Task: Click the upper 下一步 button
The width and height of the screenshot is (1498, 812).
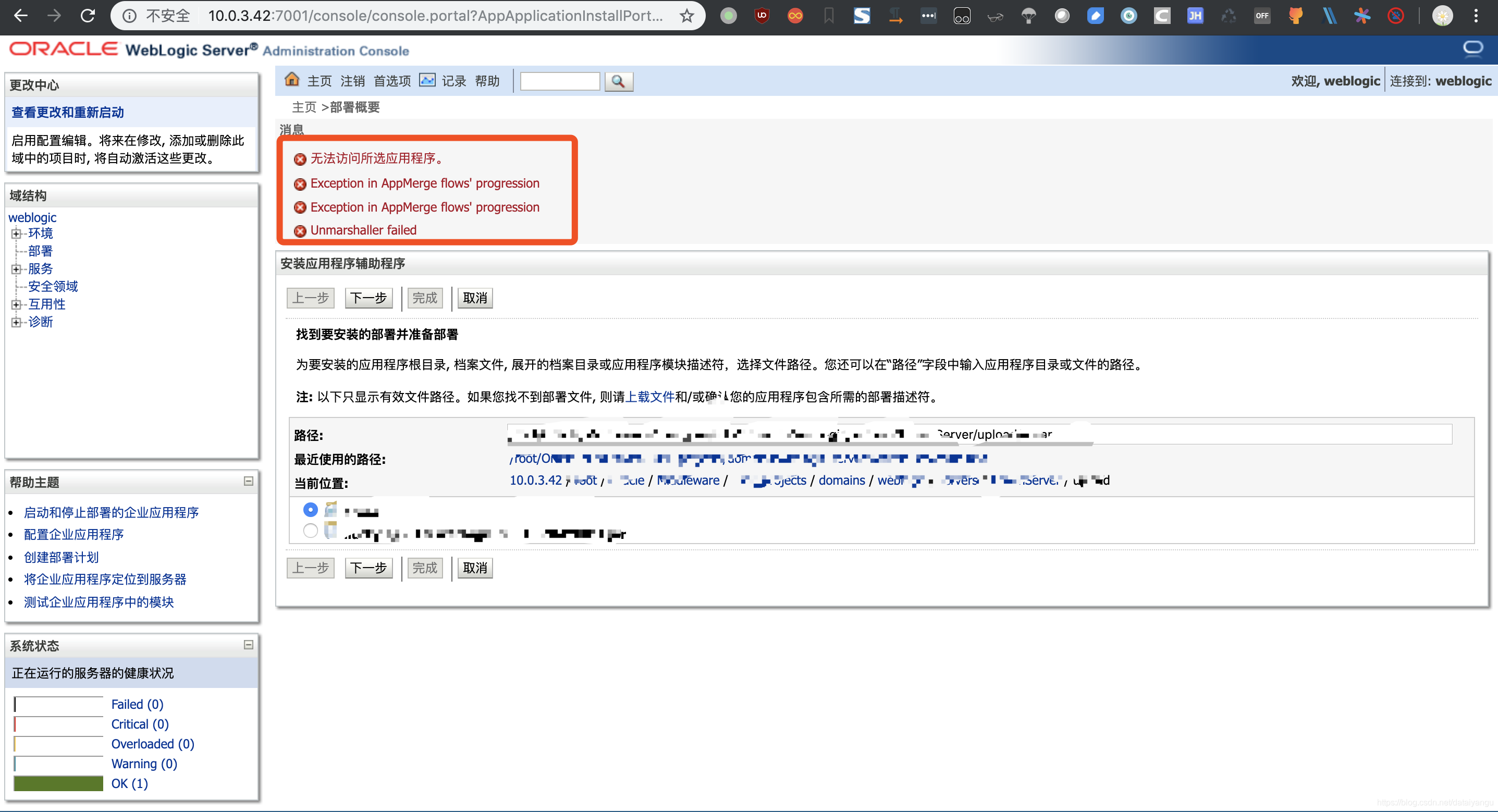Action: [x=369, y=298]
